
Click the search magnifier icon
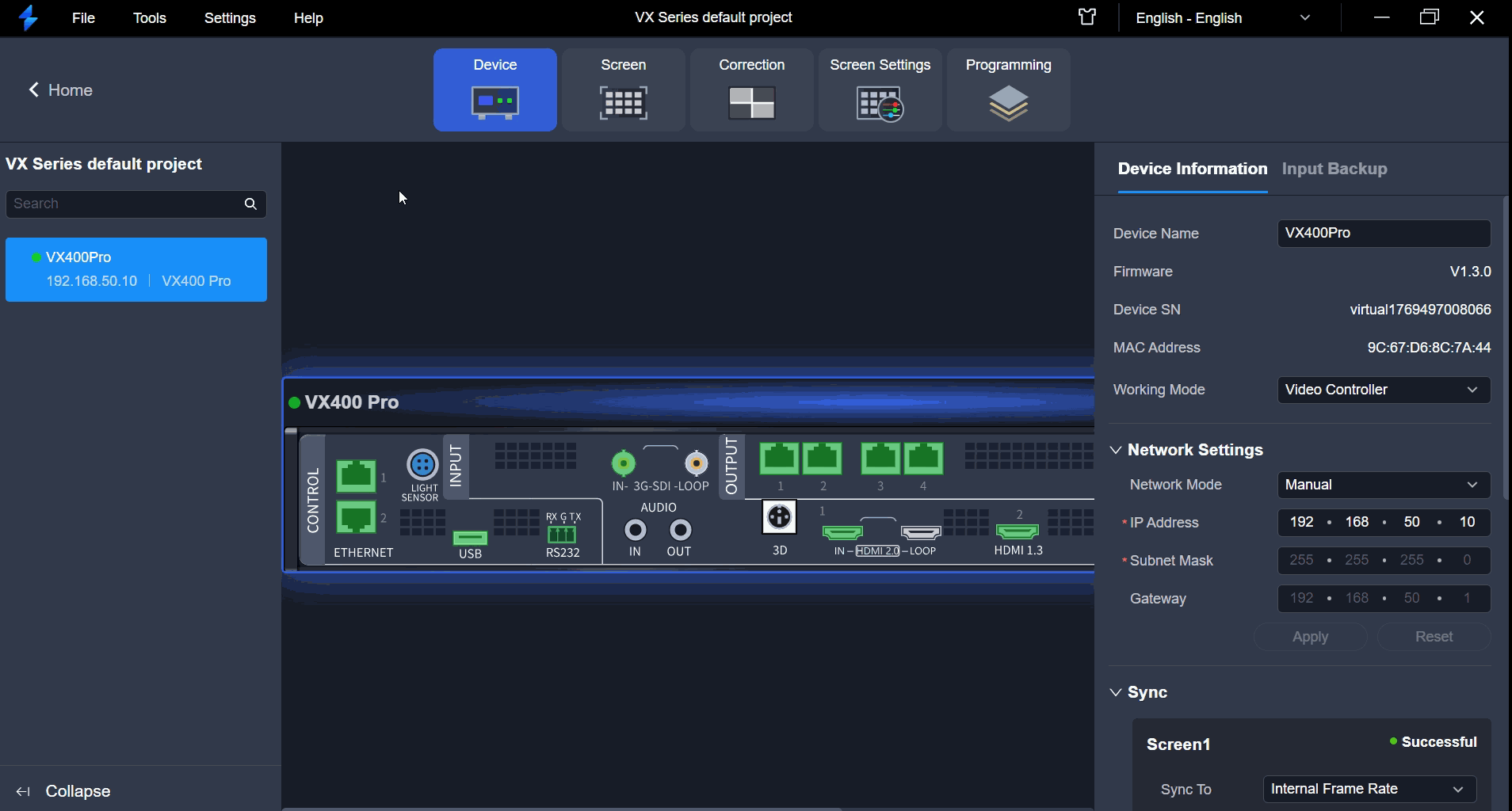[250, 204]
